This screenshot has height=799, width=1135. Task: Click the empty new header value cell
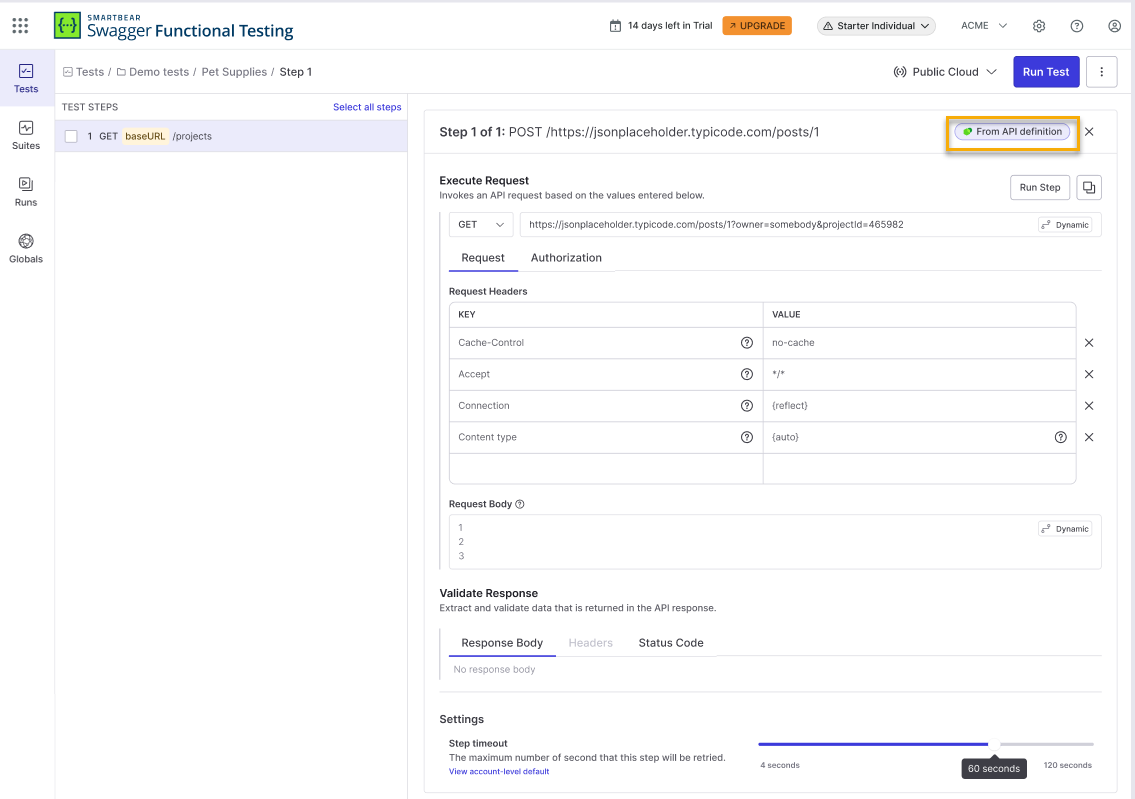[x=919, y=469]
